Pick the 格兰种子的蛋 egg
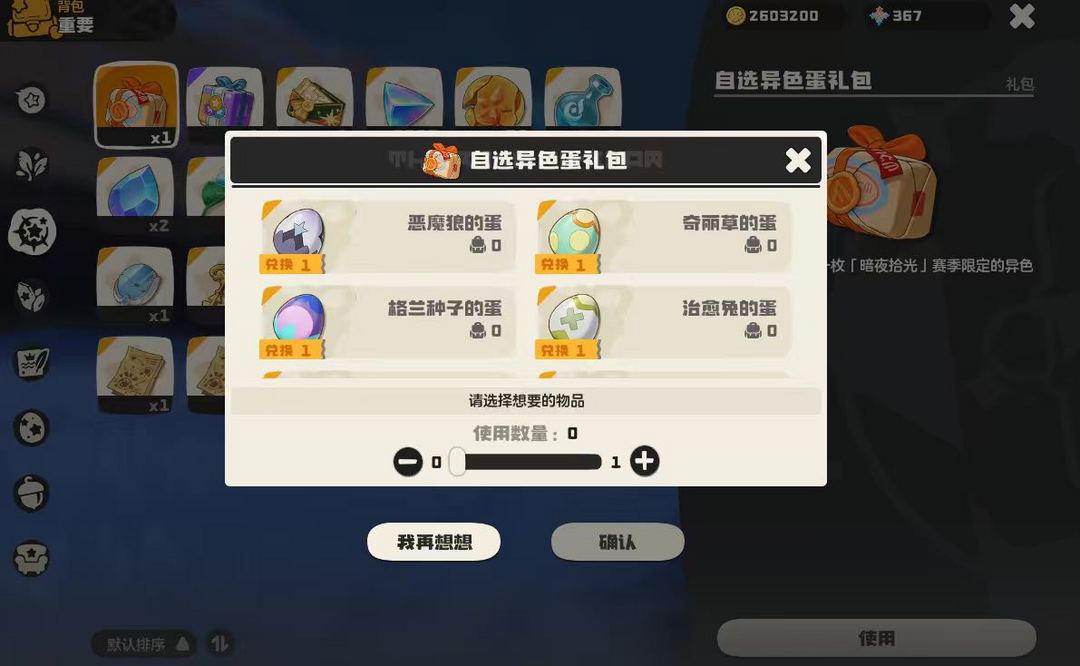The height and width of the screenshot is (666, 1080). coord(387,322)
